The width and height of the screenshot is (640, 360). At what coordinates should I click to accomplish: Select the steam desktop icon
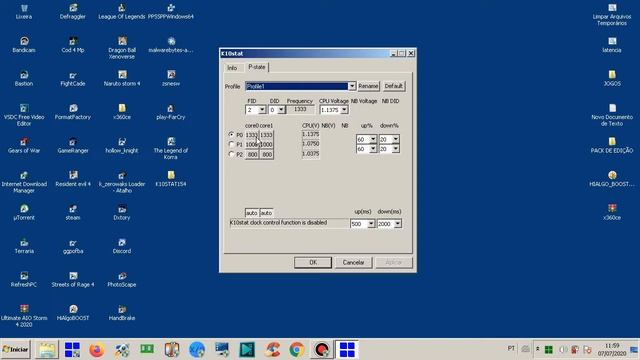[73, 212]
